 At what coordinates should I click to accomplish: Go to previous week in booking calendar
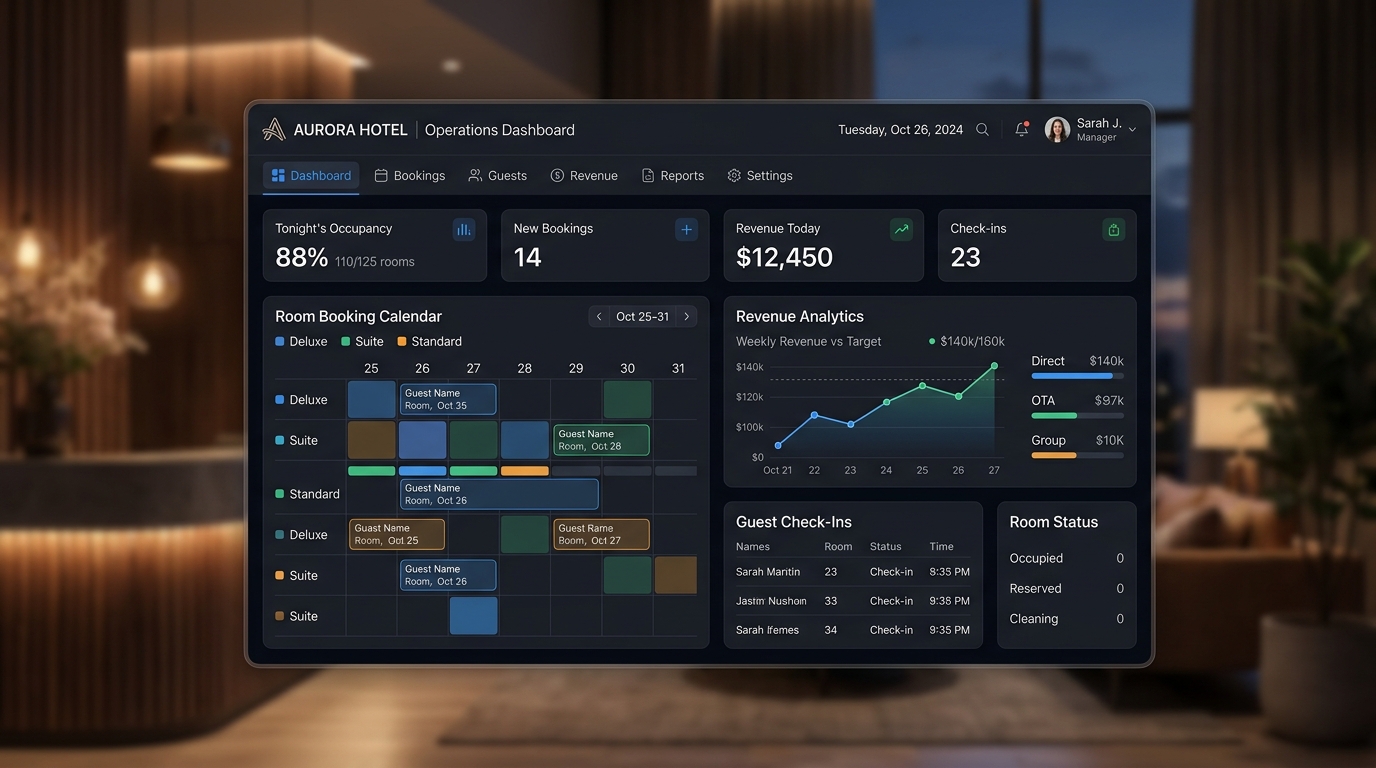[x=599, y=316]
